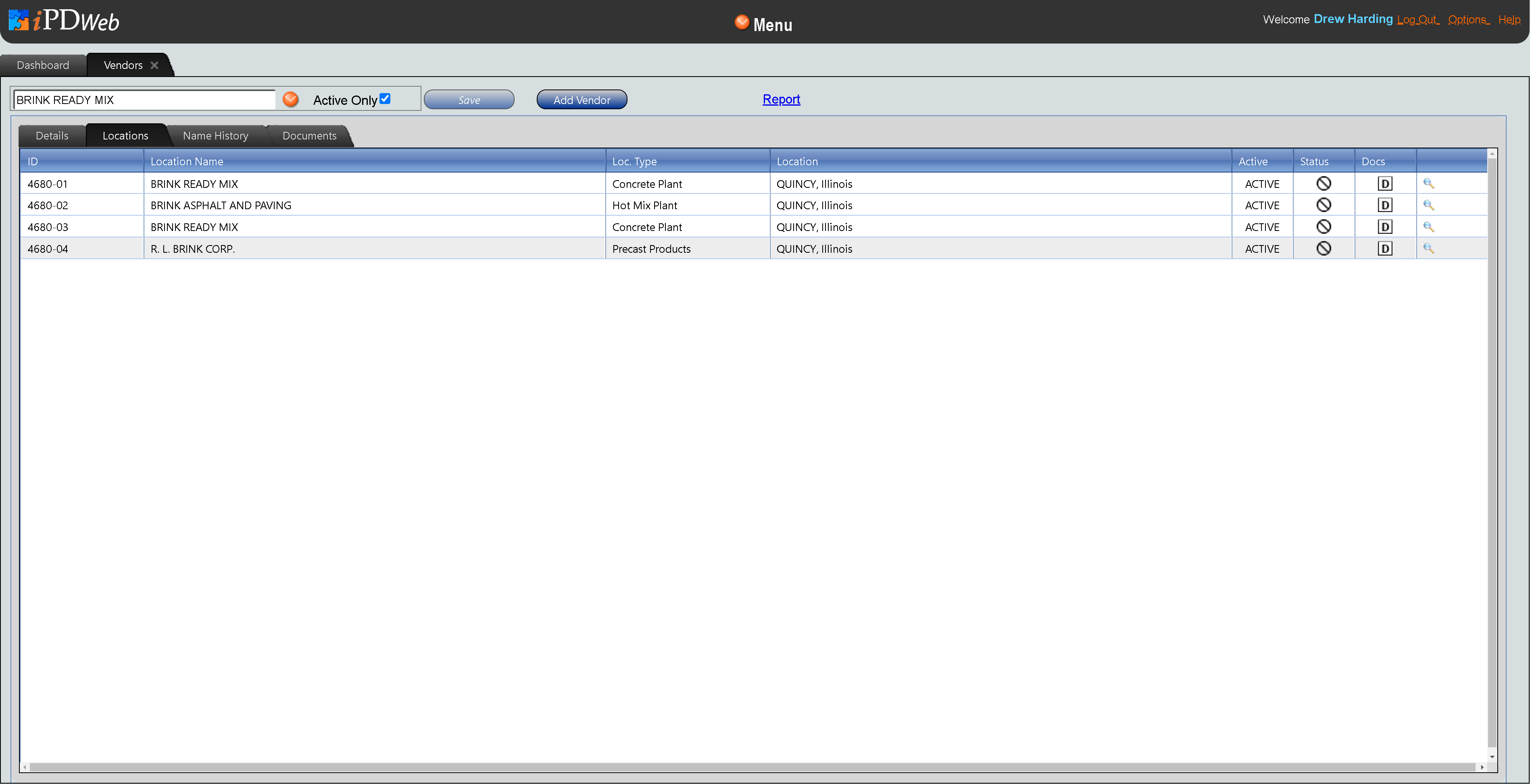Viewport: 1530px width, 784px height.
Task: Open docs icon for location 4680-03
Action: point(1384,227)
